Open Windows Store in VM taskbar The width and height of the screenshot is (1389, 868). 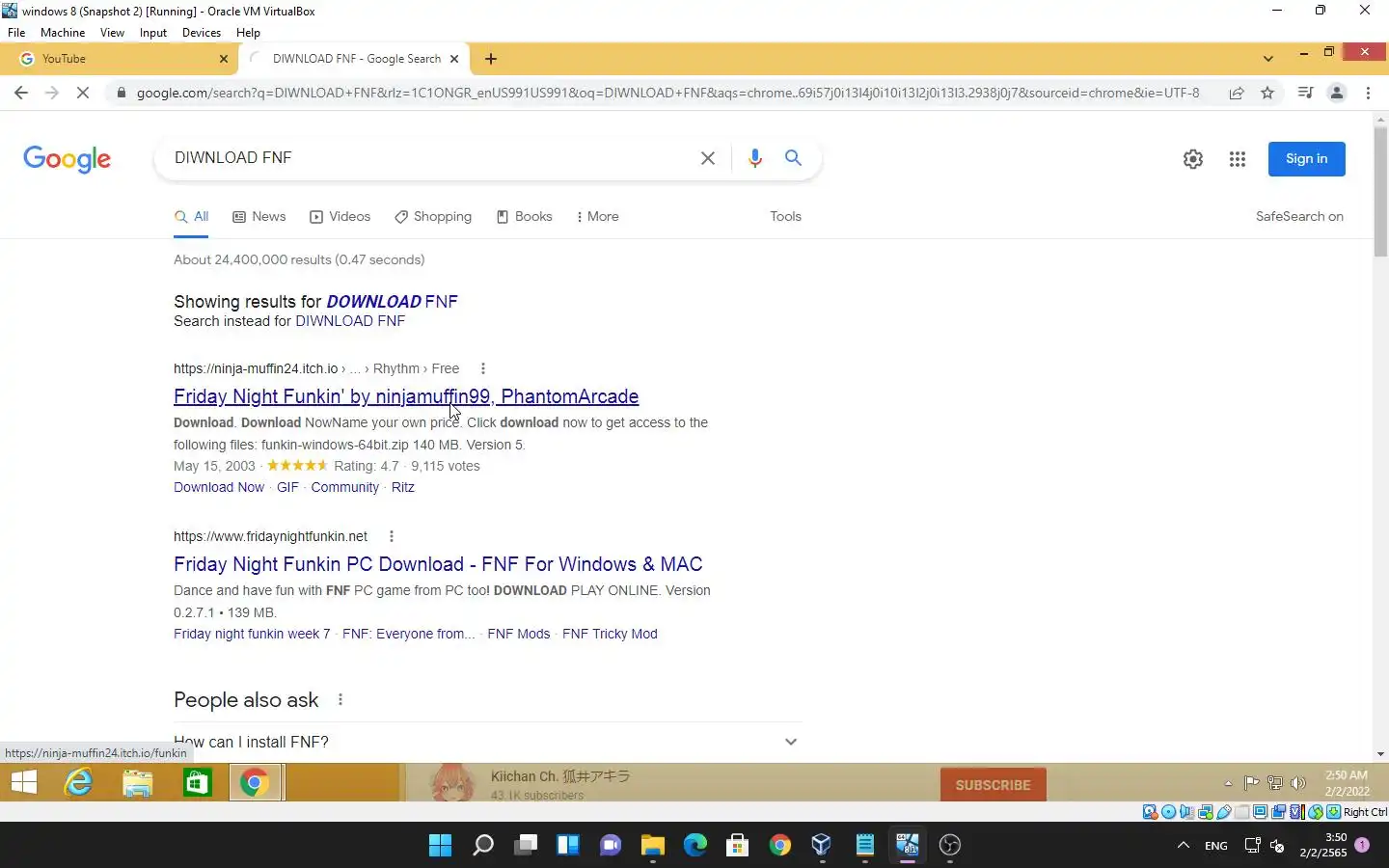coord(198,783)
